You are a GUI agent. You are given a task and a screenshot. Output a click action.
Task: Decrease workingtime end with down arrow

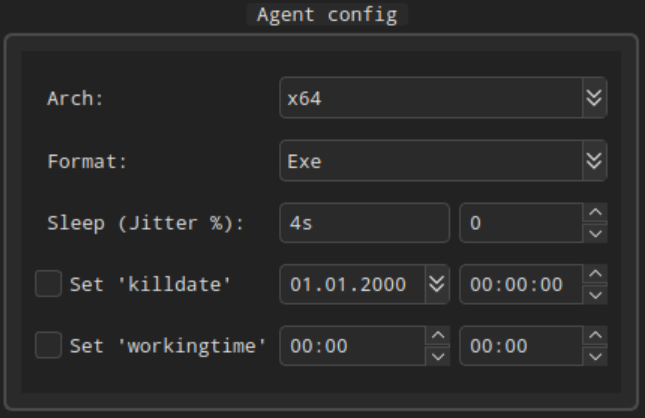coord(595,356)
